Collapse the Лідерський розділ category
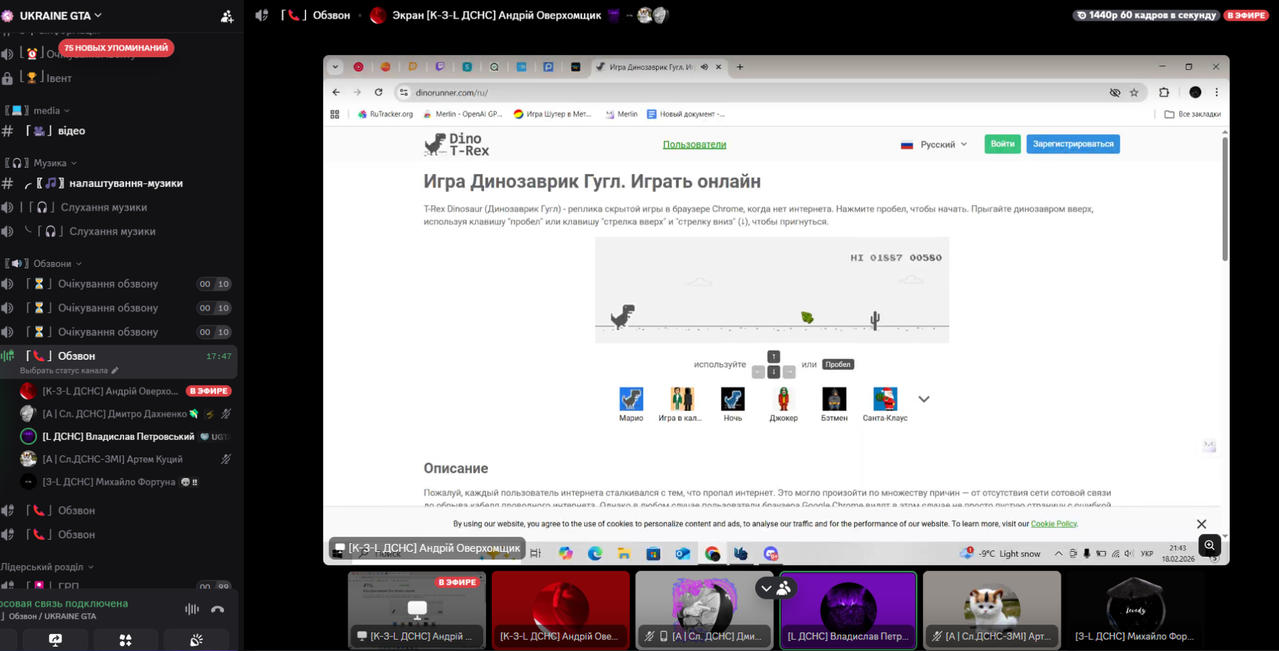The image size is (1279, 651). [x=48, y=567]
